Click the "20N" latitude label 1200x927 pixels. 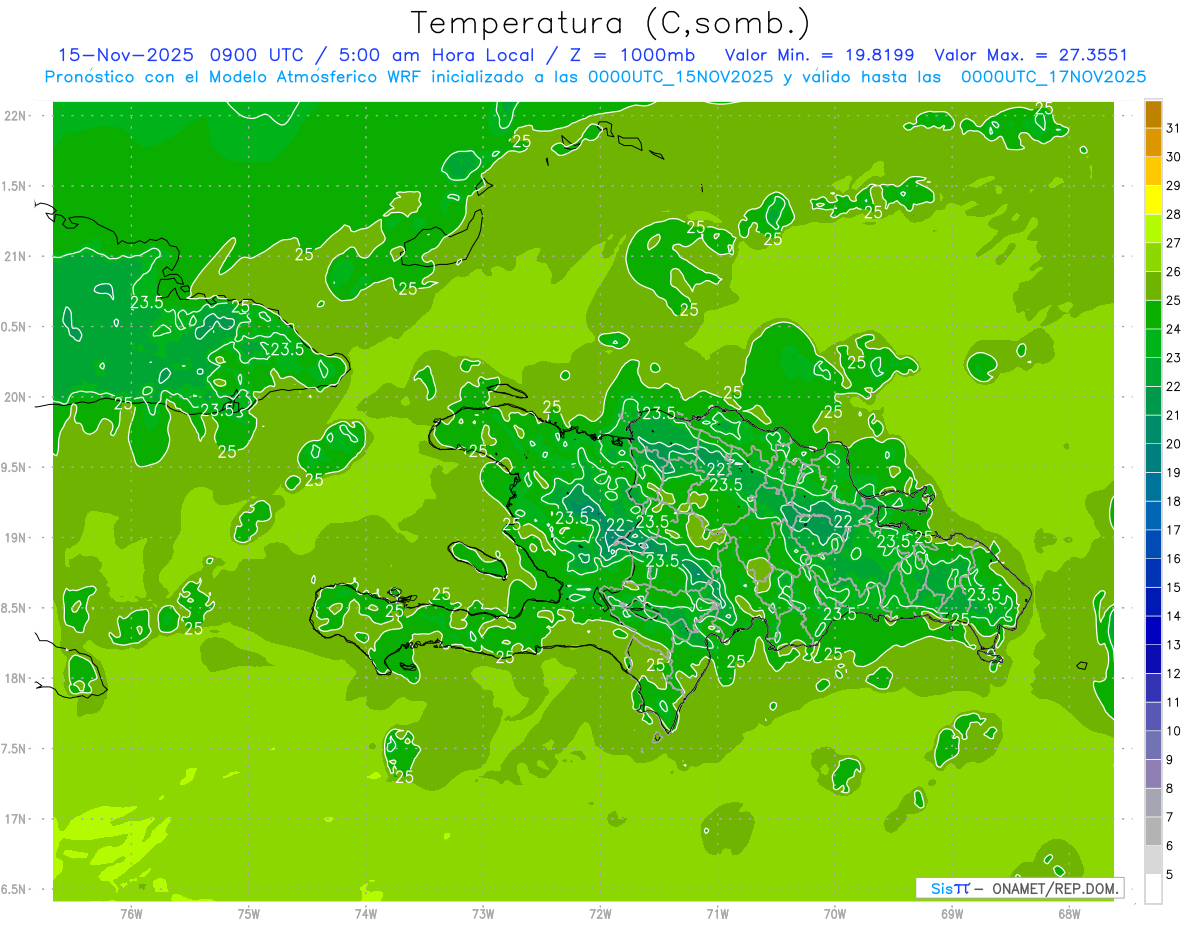click(x=14, y=397)
